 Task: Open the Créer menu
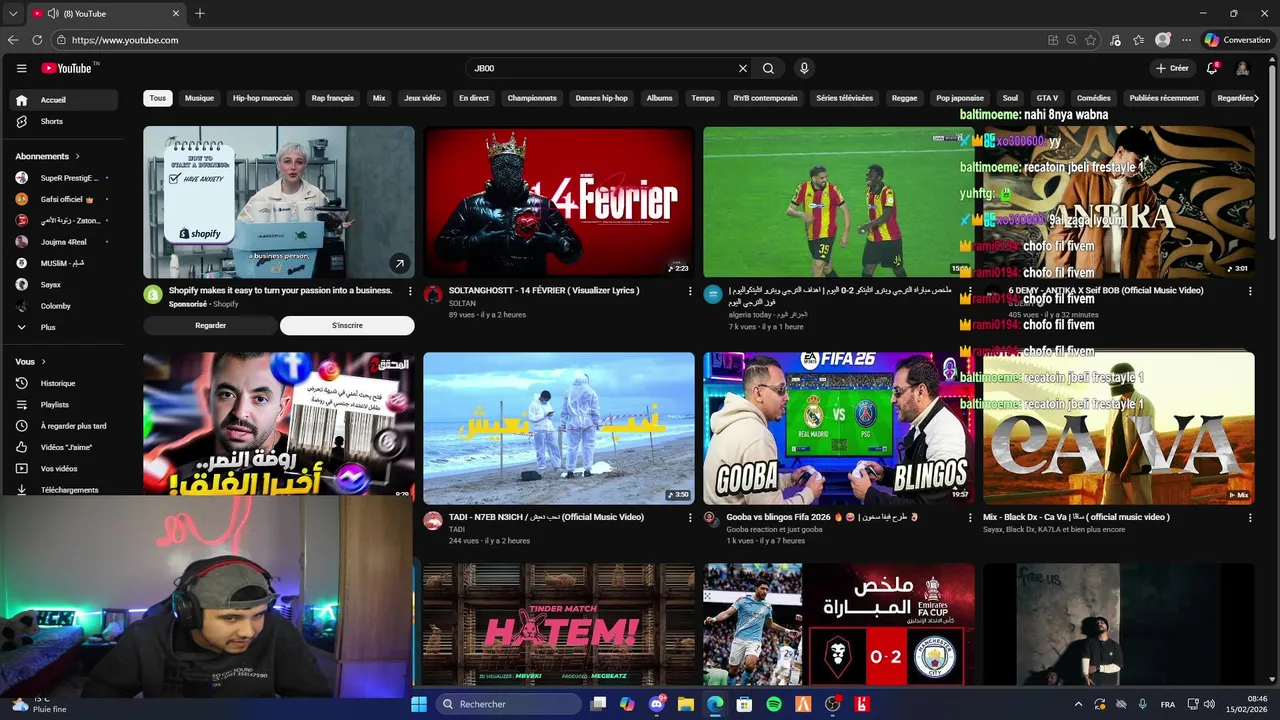point(1171,68)
